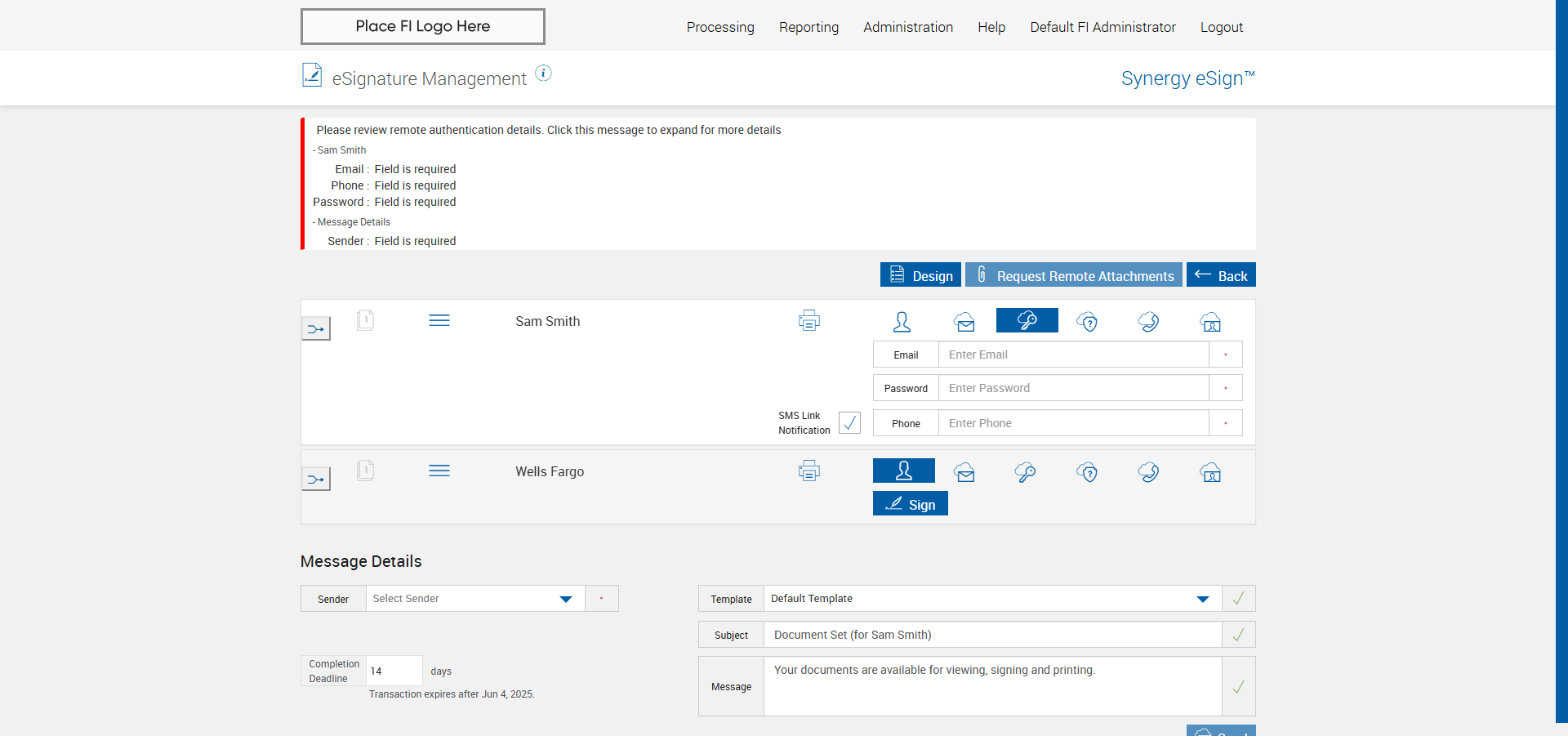This screenshot has height=736, width=1568.
Task: Click the document count icon for Sam Smith
Action: tap(366, 320)
